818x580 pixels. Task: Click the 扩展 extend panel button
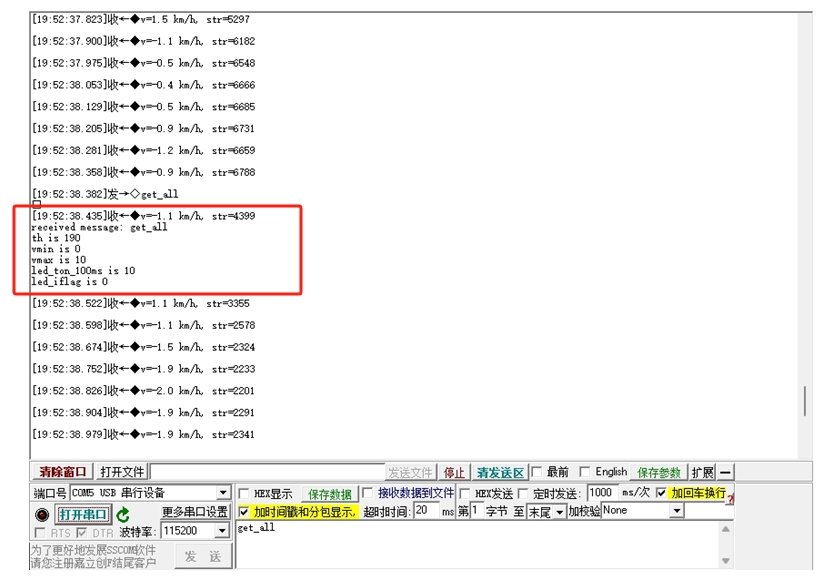tap(703, 472)
